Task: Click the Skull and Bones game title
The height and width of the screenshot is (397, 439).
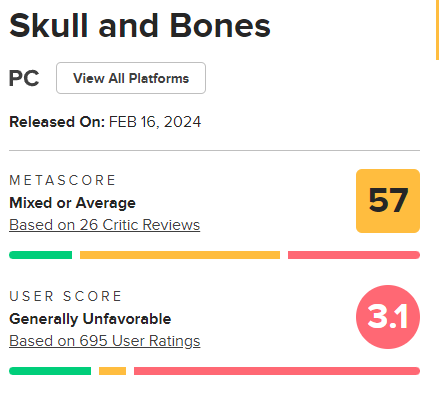Action: coord(140,26)
